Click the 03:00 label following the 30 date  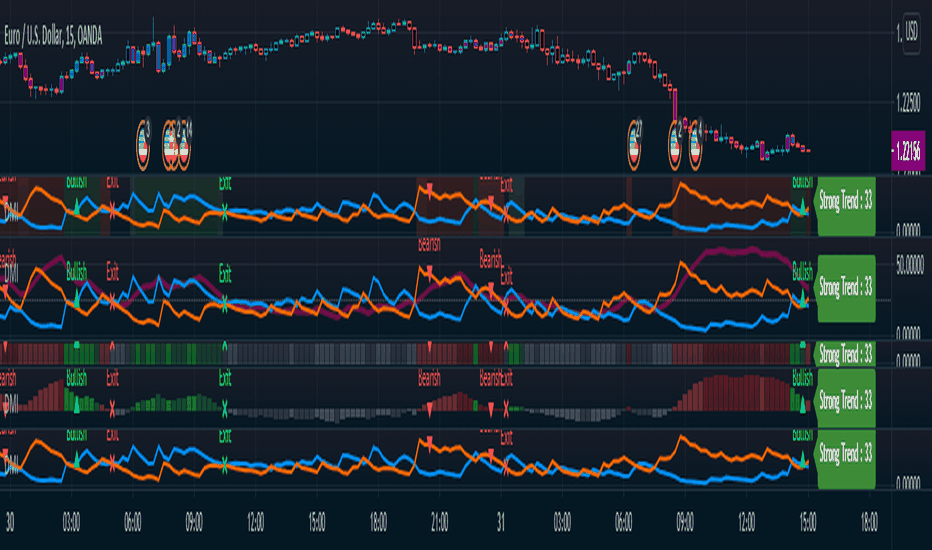click(x=71, y=523)
